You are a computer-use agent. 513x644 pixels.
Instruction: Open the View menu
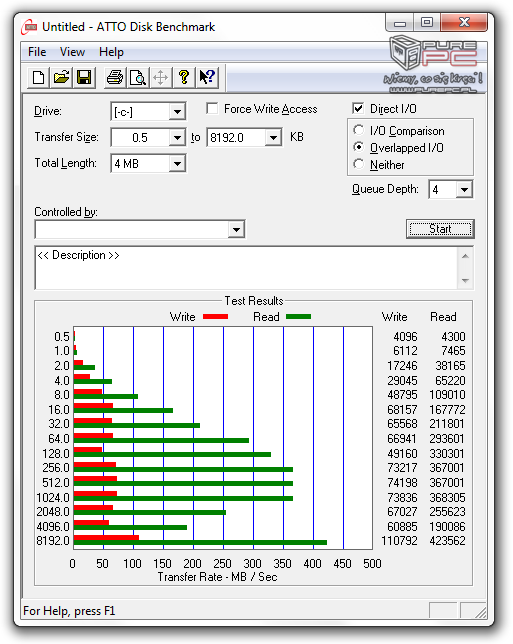(72, 52)
